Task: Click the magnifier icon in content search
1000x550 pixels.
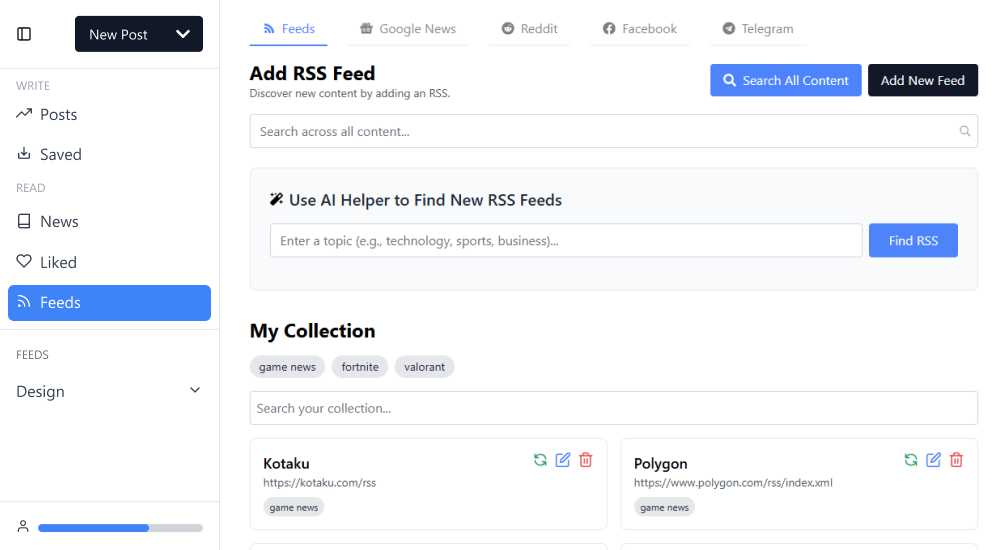Action: 965,131
